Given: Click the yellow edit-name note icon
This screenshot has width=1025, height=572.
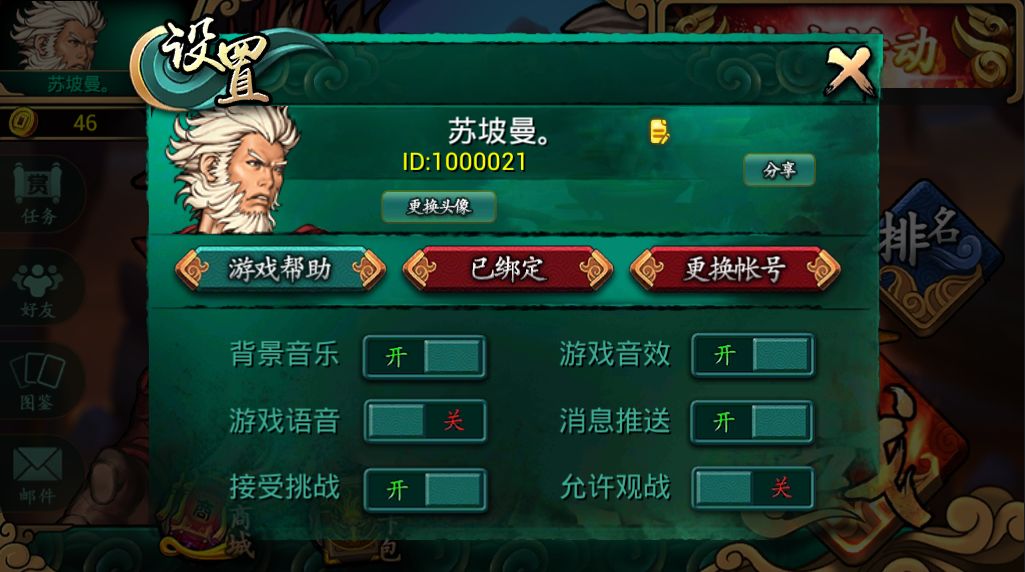Looking at the screenshot, I should point(659,131).
